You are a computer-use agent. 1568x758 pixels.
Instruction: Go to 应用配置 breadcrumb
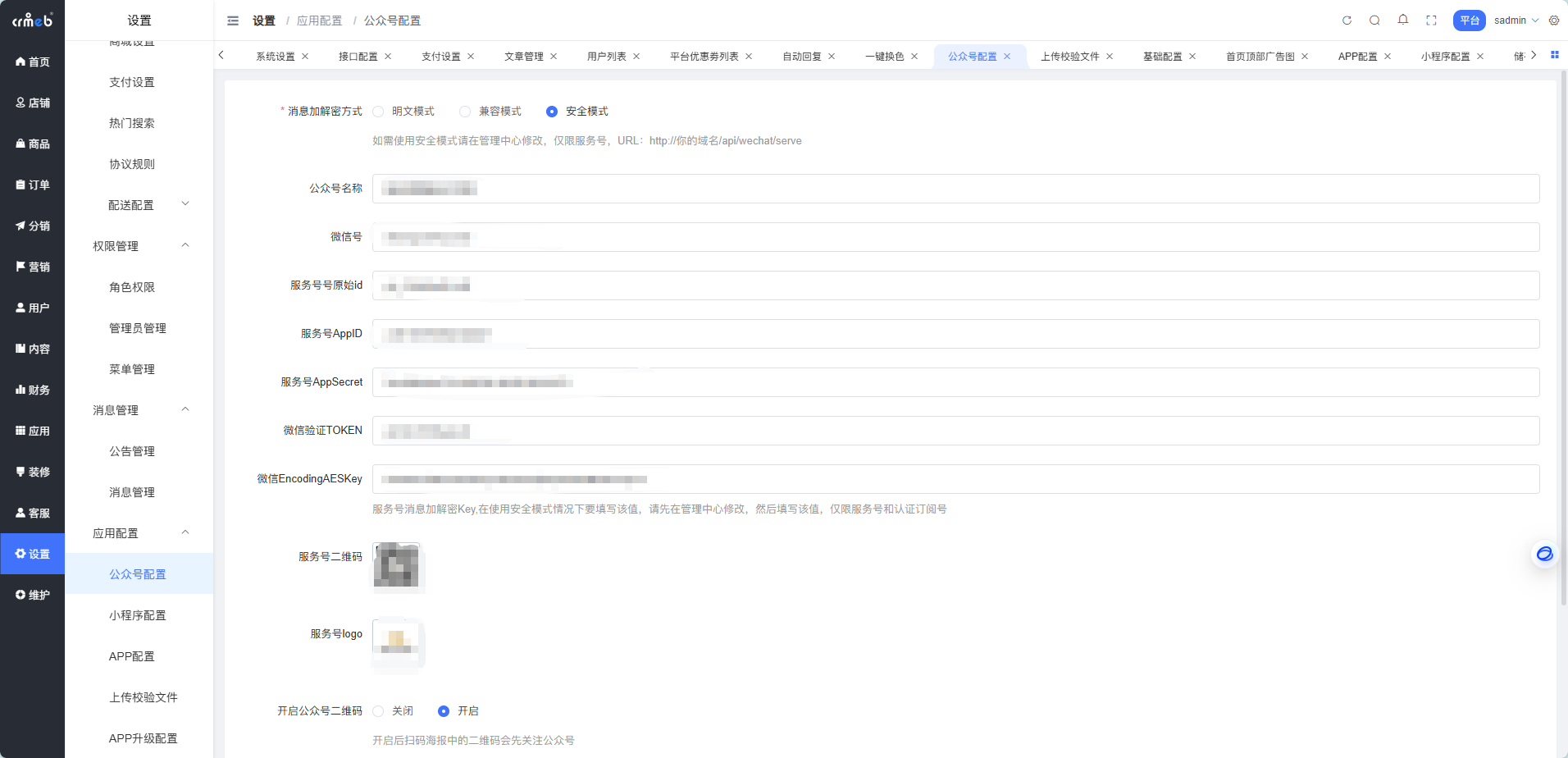[319, 21]
